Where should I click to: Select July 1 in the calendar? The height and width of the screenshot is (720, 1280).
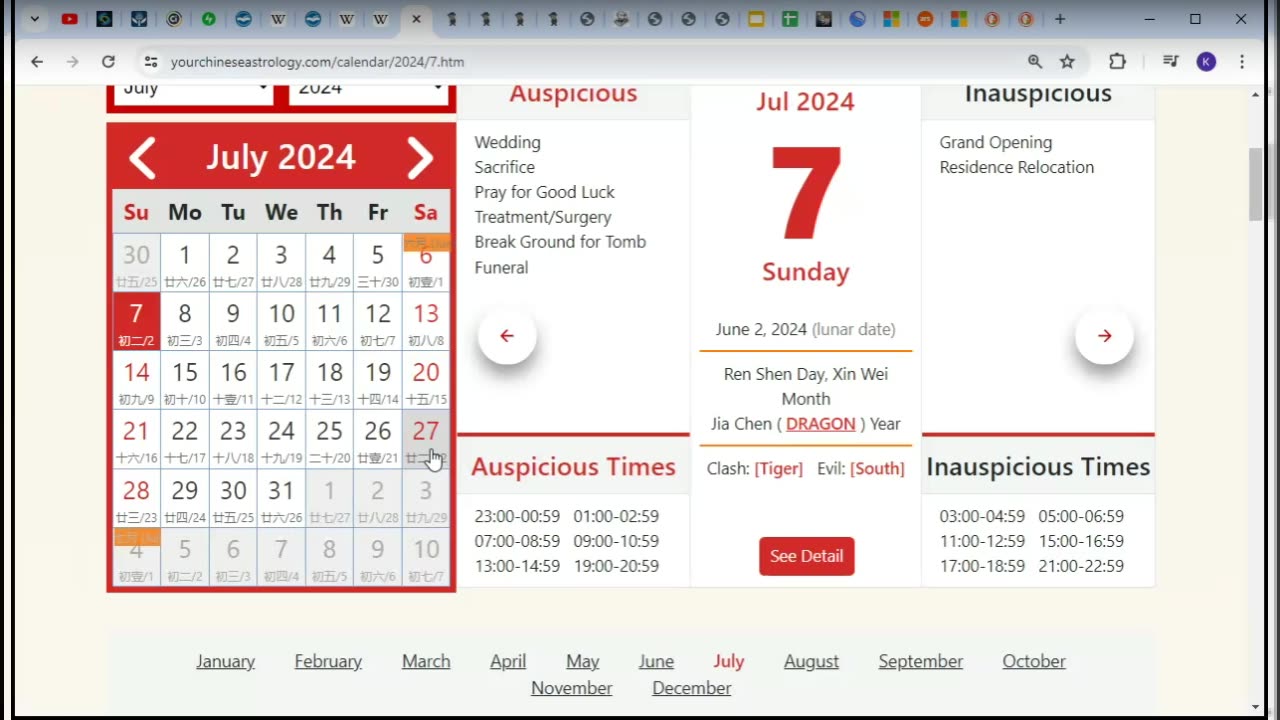pos(184,262)
